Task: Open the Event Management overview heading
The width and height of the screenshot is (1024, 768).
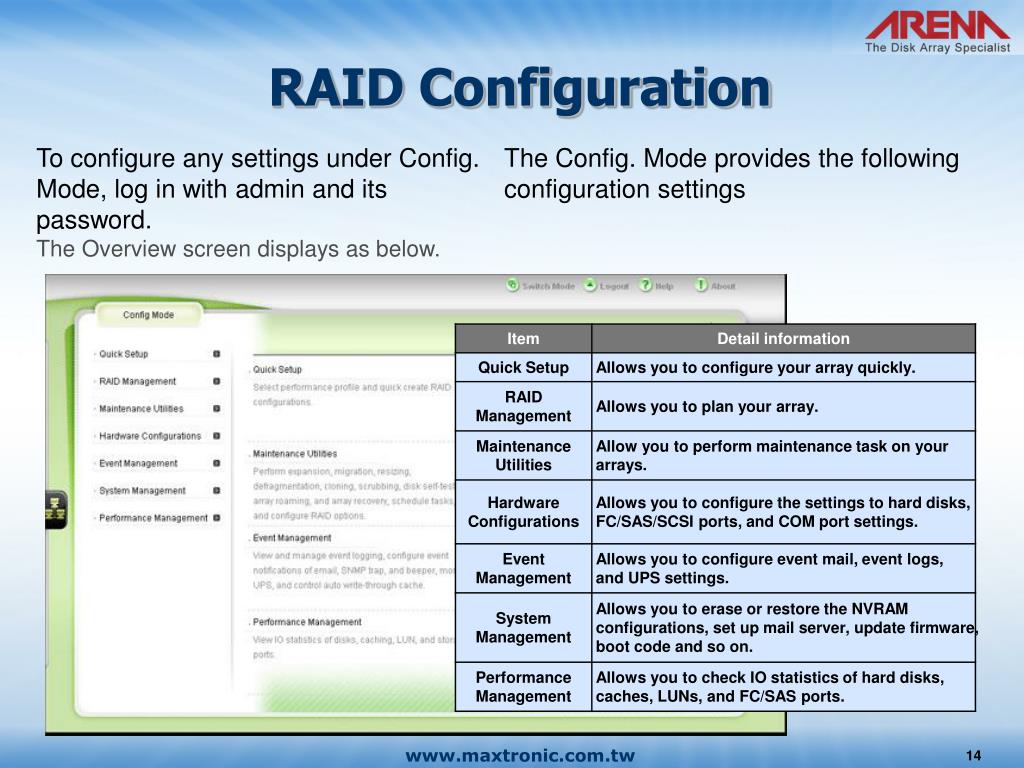Action: pos(291,538)
